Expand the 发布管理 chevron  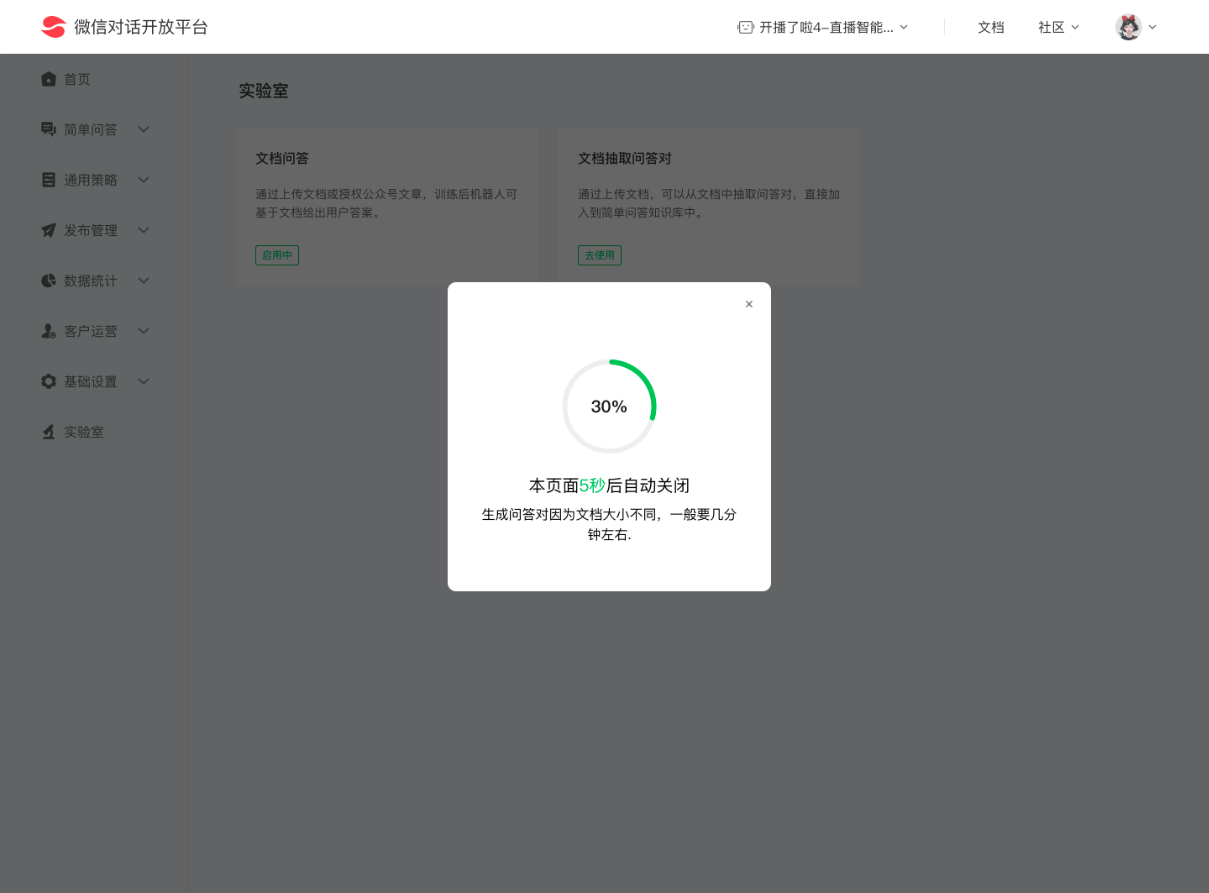(x=143, y=230)
